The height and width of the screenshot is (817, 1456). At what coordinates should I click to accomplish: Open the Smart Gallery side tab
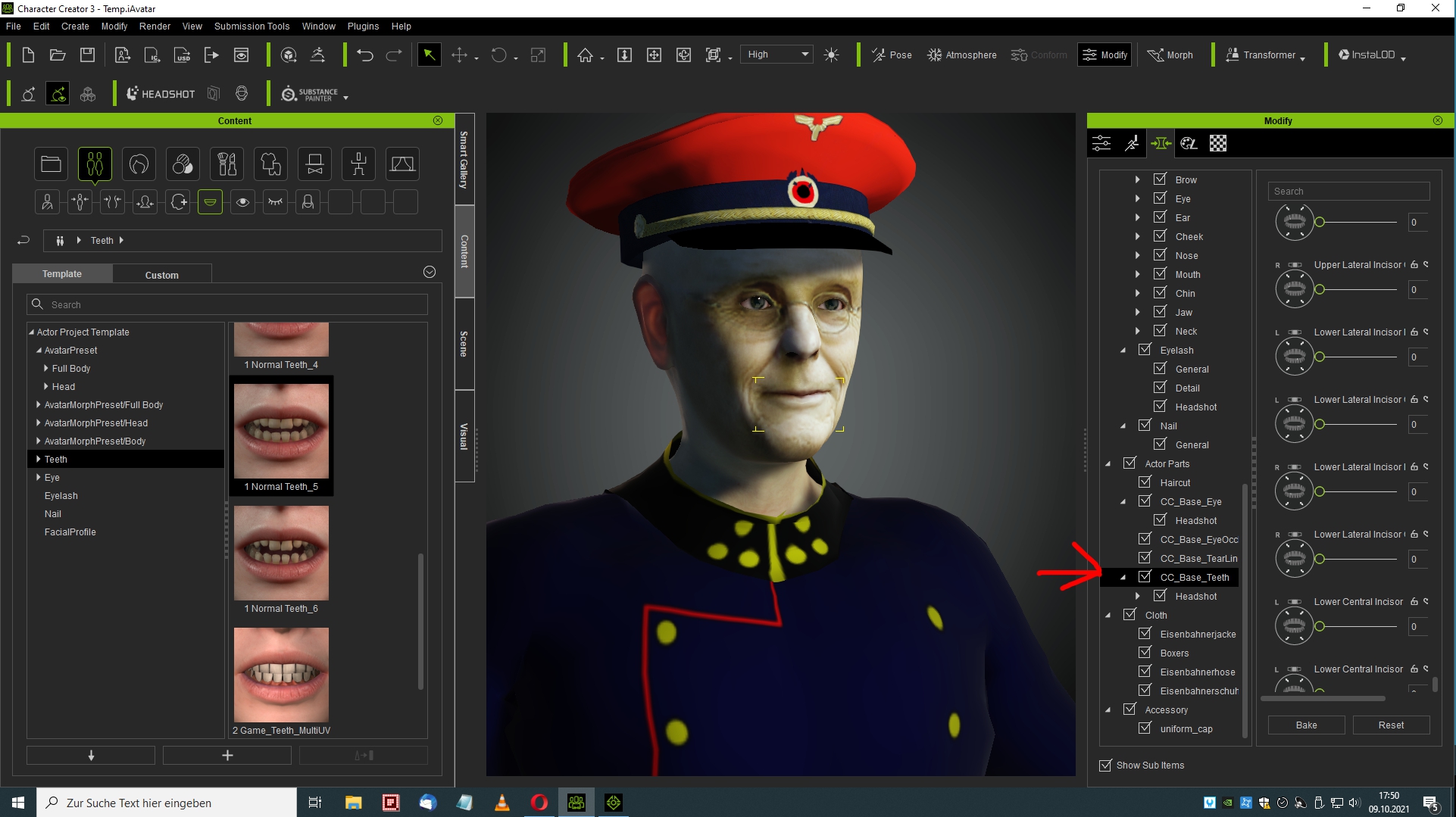coord(464,159)
